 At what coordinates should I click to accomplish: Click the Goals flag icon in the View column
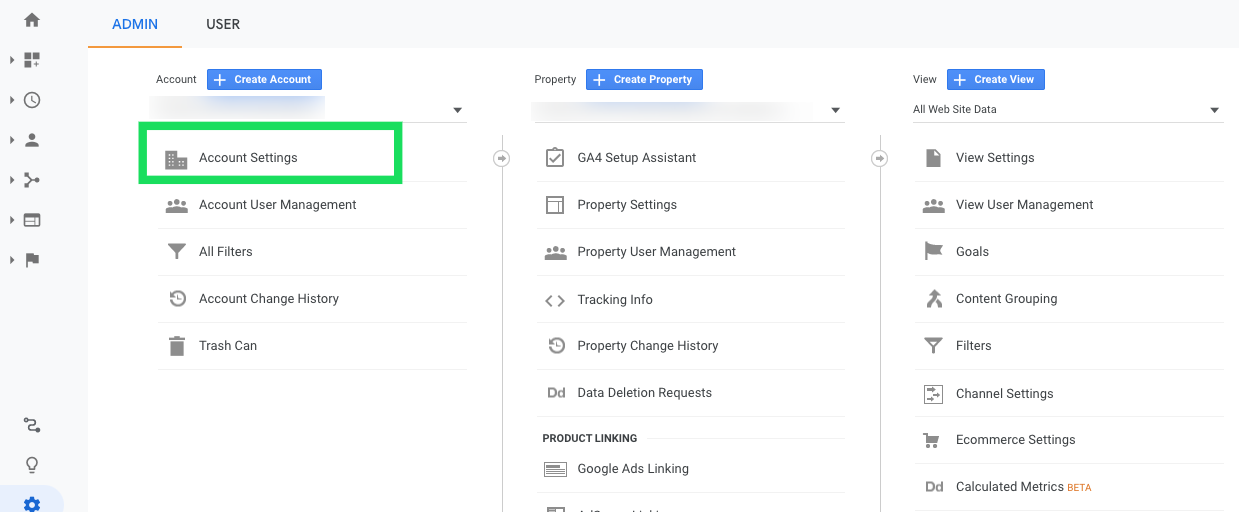[x=934, y=252]
